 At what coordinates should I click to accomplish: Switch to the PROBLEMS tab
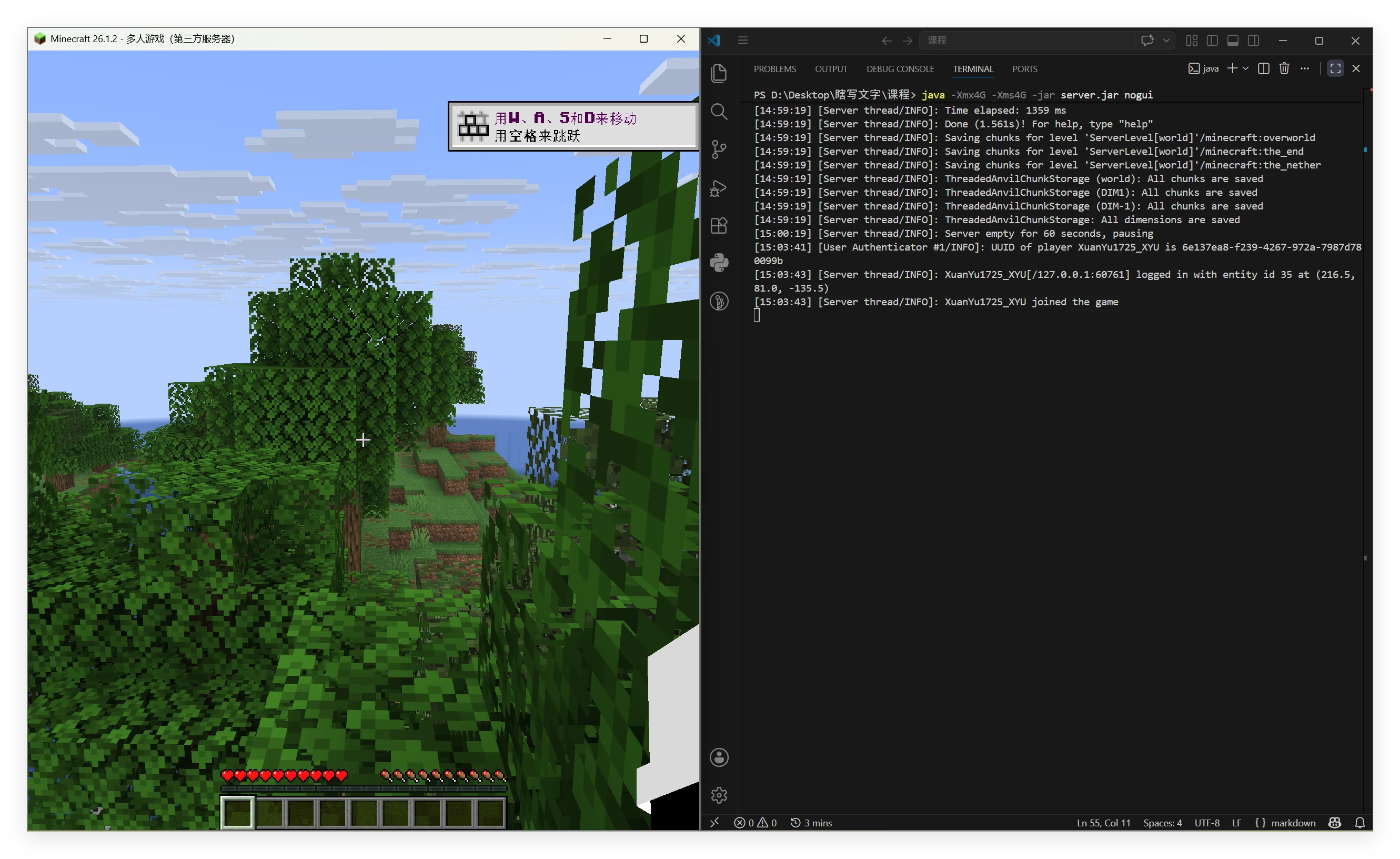[x=774, y=69]
